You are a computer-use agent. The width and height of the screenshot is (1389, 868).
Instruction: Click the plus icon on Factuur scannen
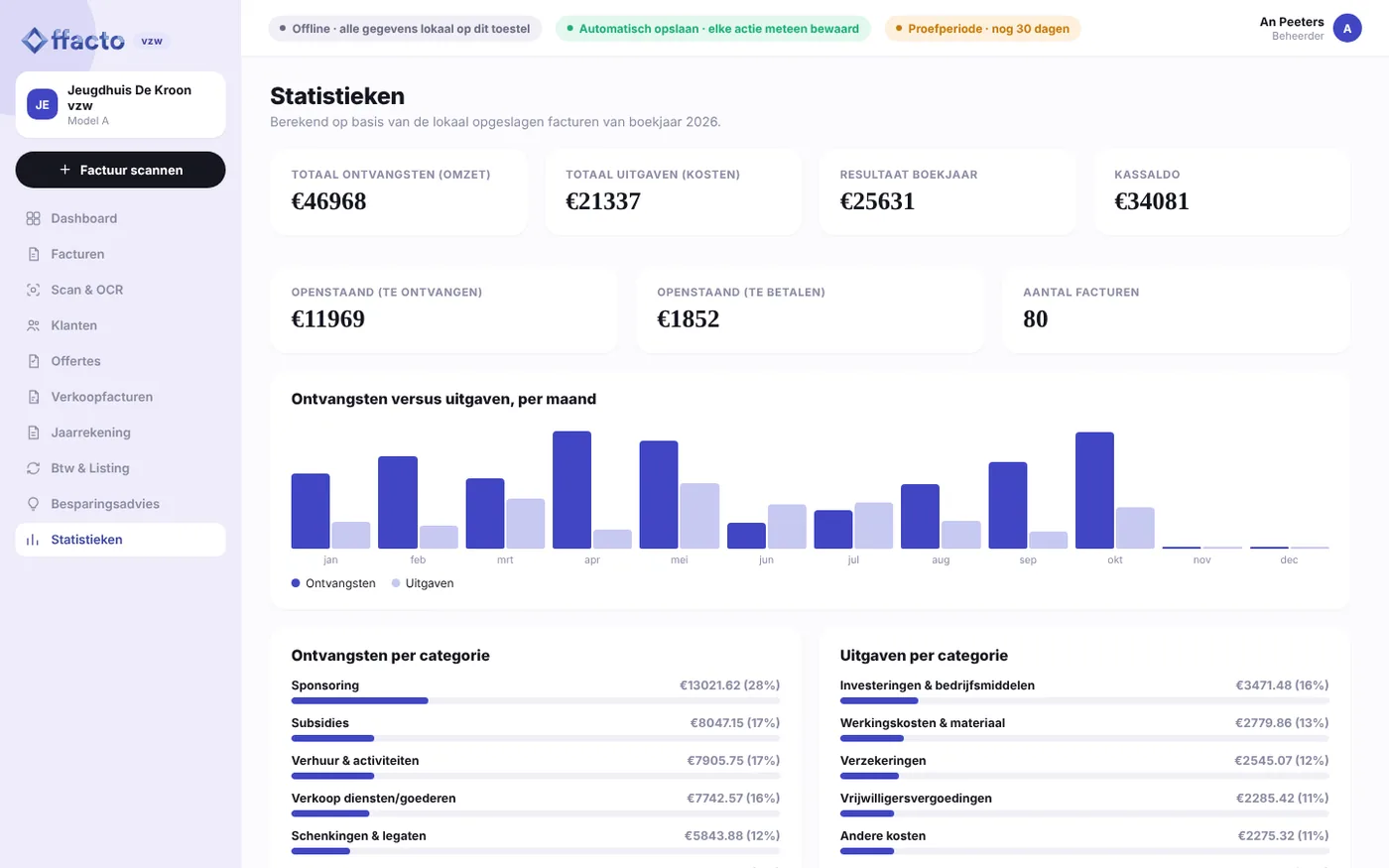tap(64, 170)
